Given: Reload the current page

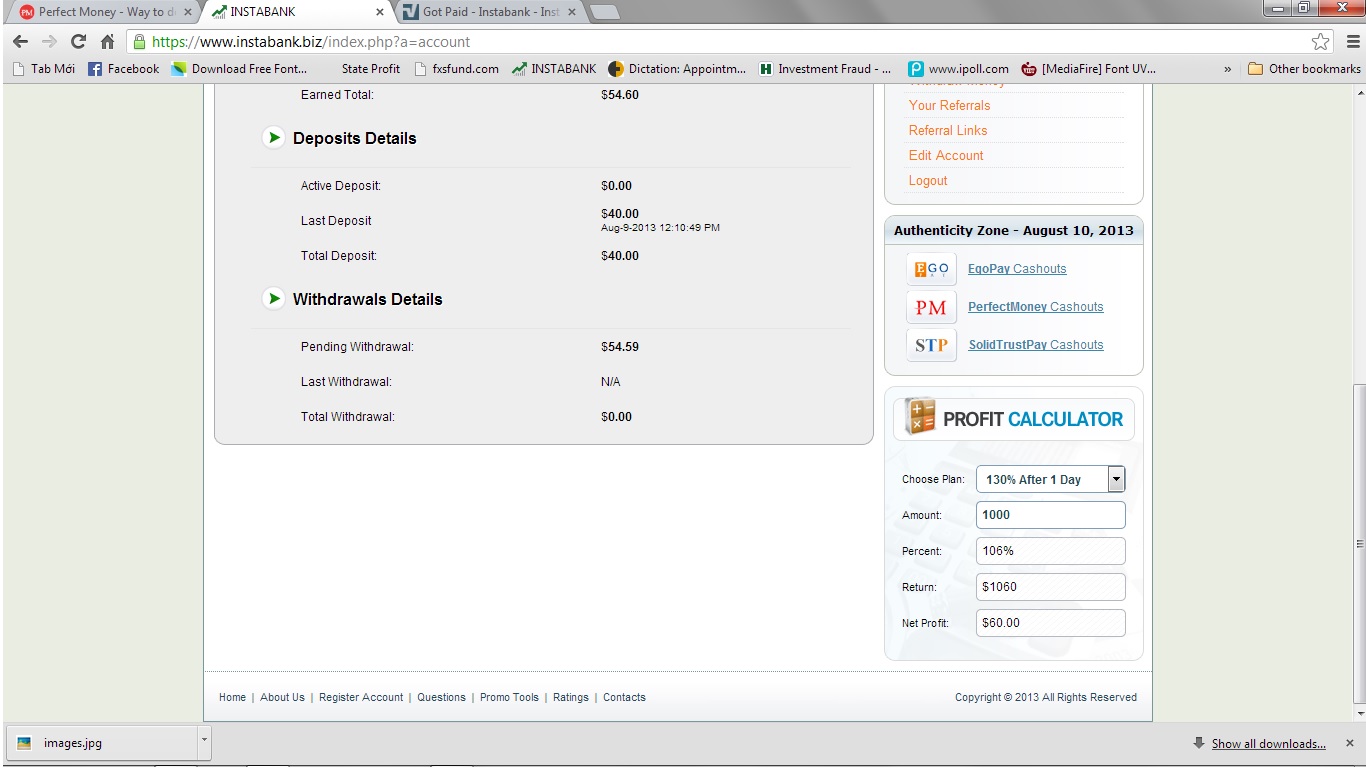Looking at the screenshot, I should coord(78,42).
